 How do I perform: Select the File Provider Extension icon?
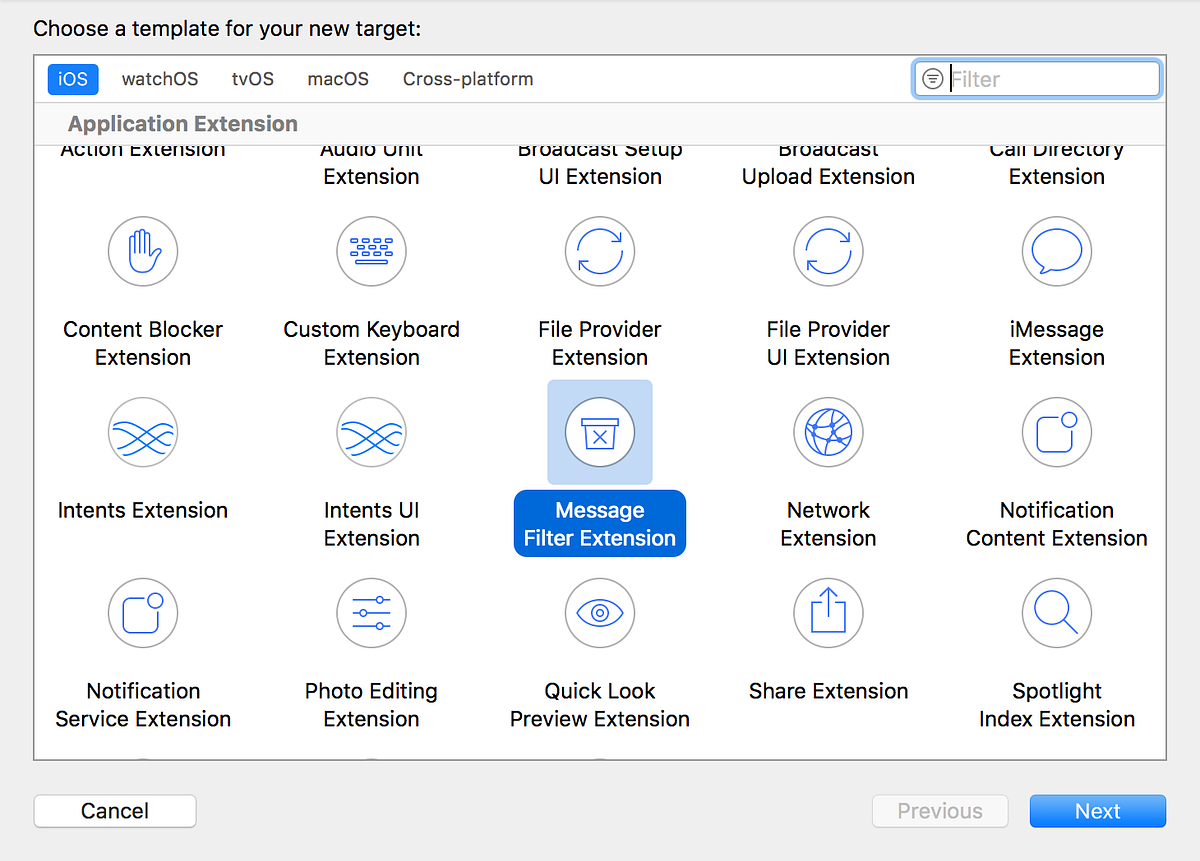point(600,251)
